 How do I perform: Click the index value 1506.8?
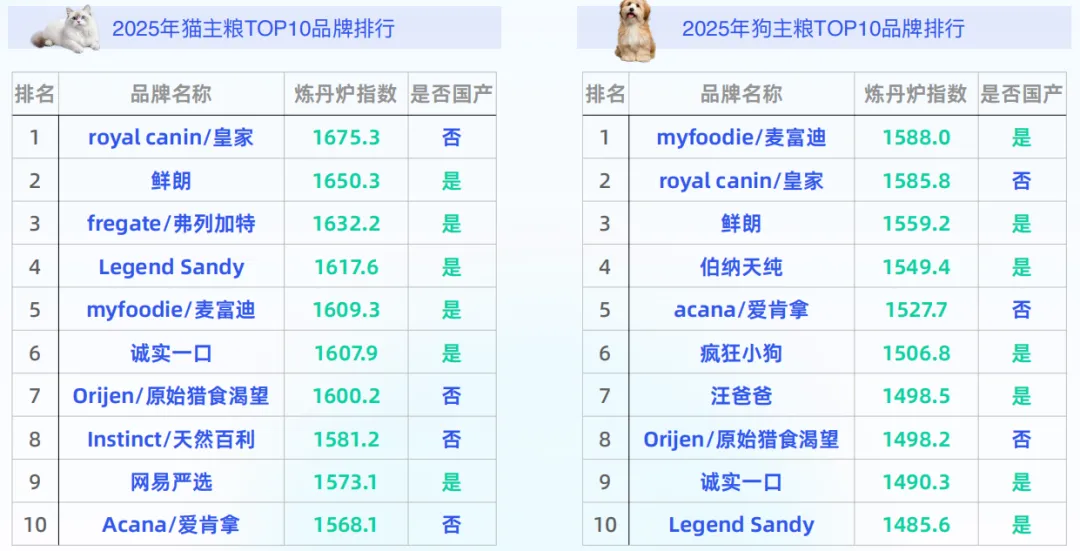(916, 353)
